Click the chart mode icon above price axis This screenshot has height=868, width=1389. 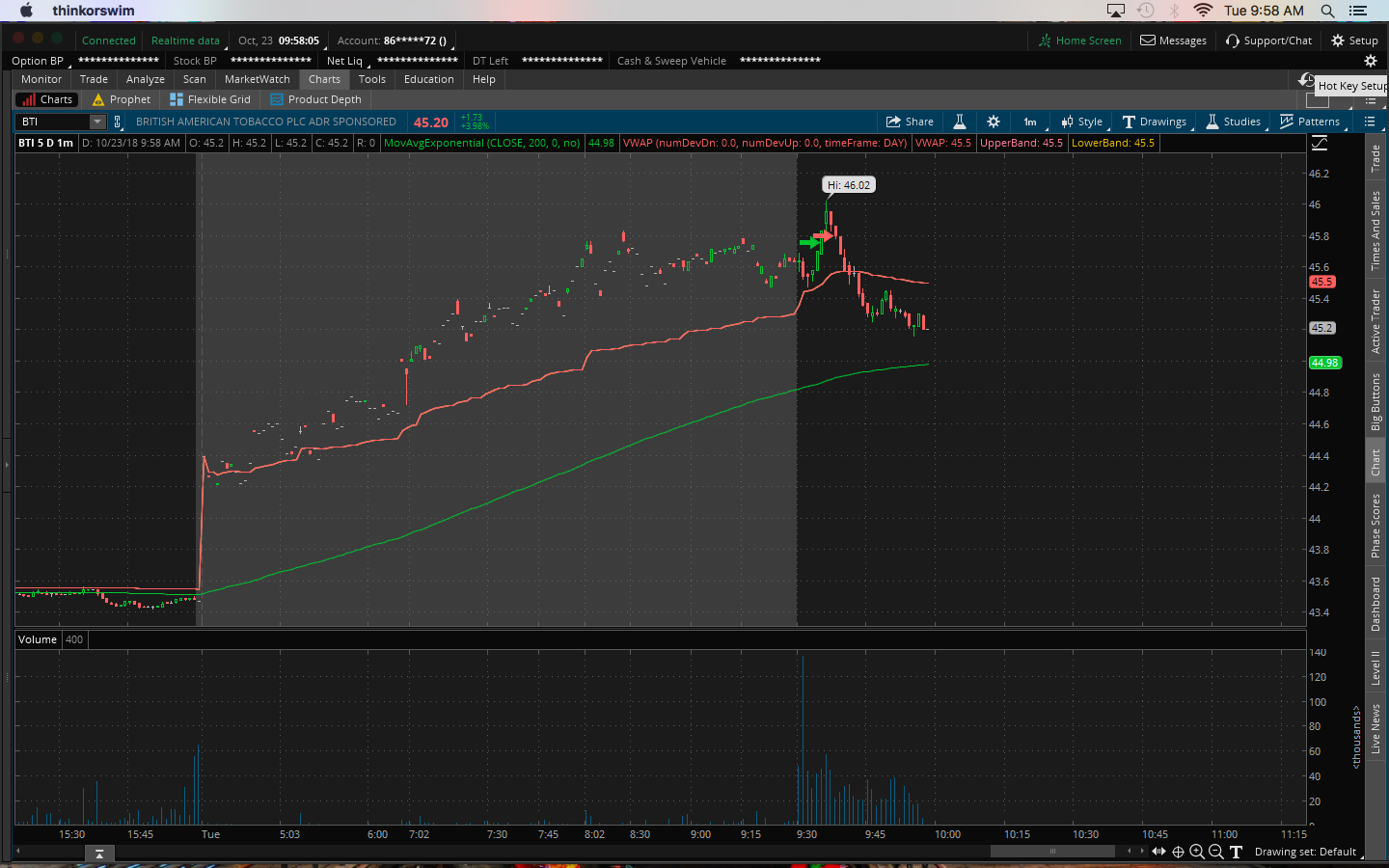pyautogui.click(x=1320, y=143)
